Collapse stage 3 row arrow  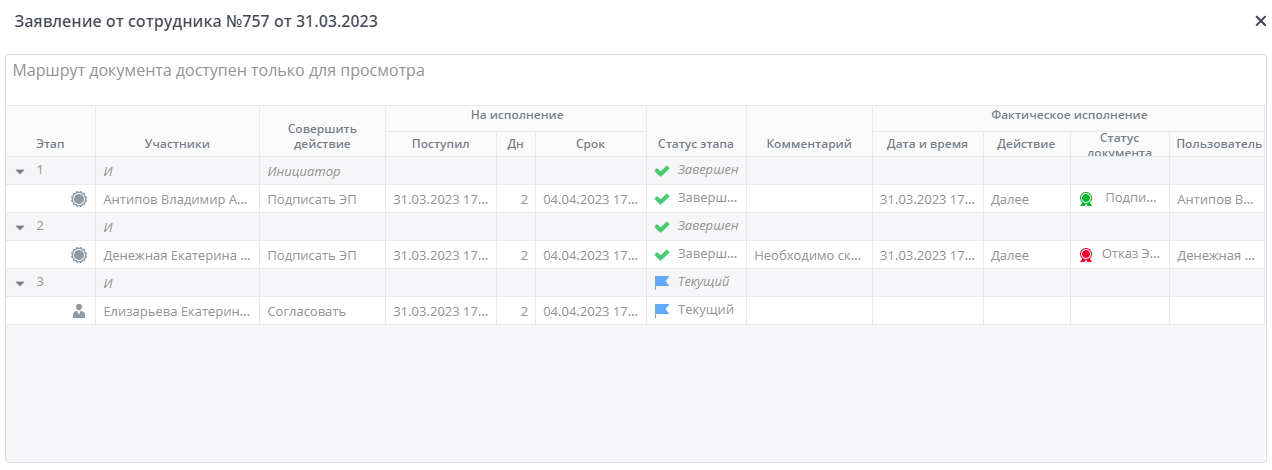coord(20,283)
